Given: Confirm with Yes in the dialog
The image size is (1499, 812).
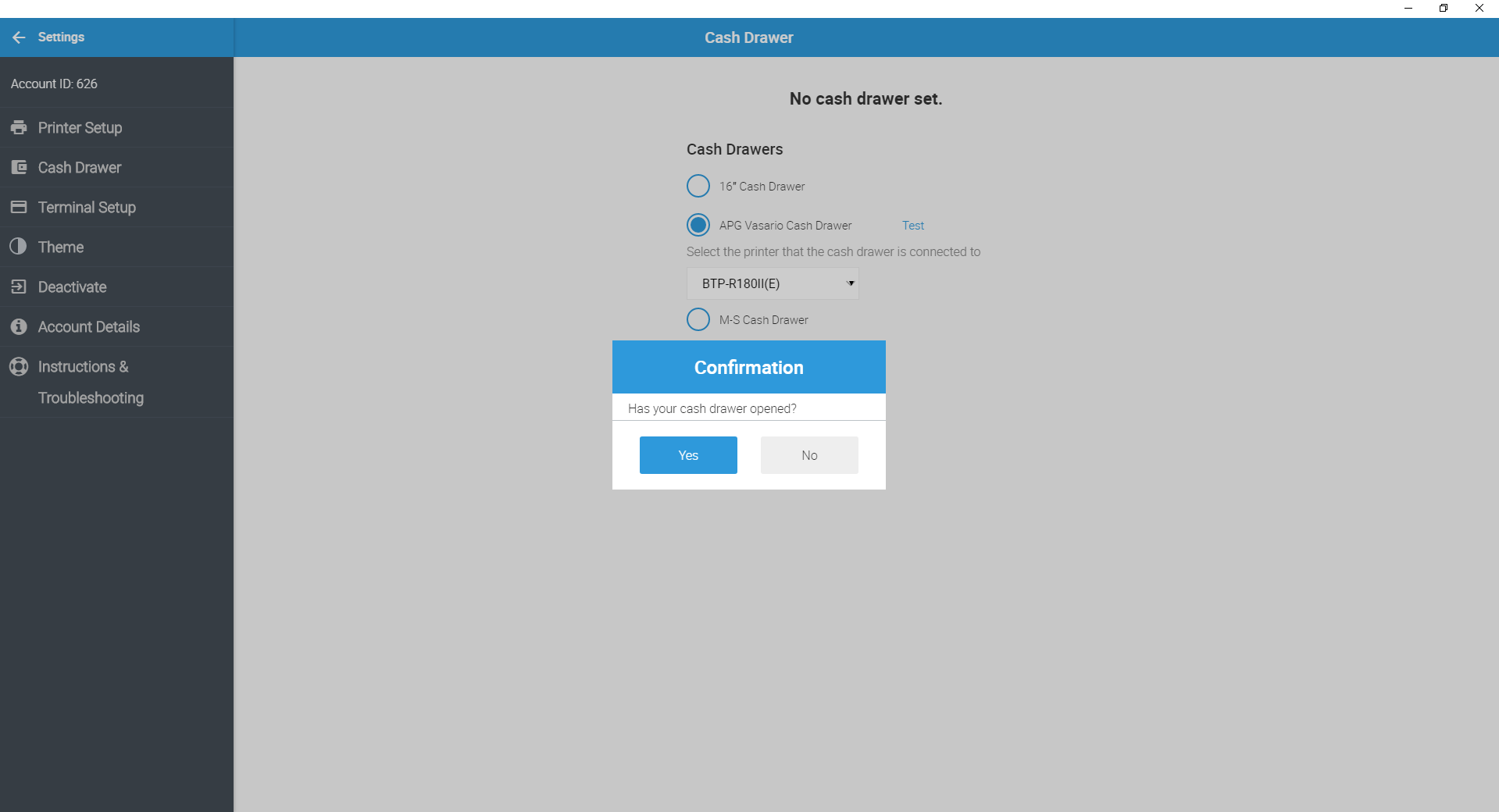Looking at the screenshot, I should (x=688, y=455).
